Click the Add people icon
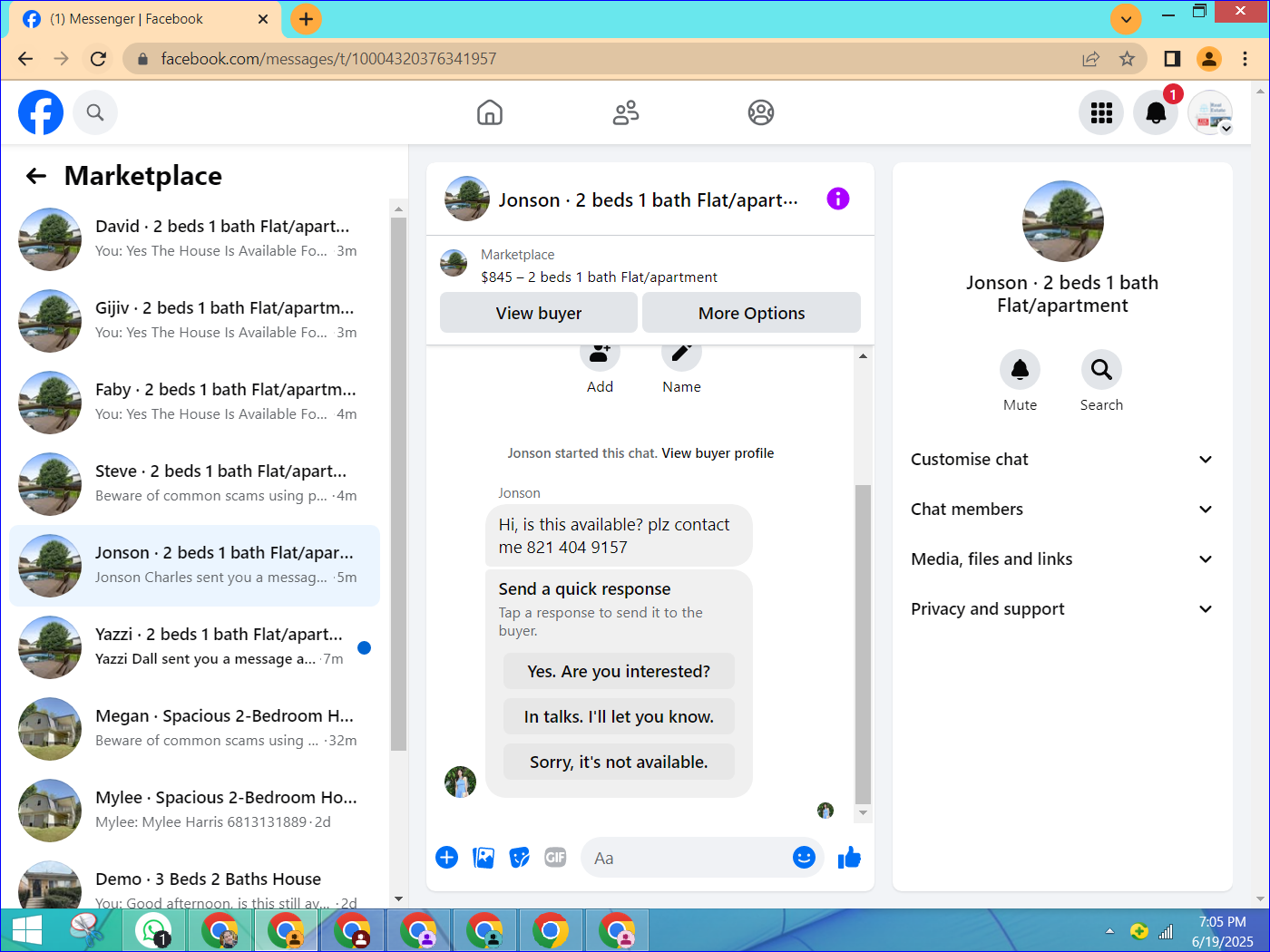This screenshot has width=1270, height=952. coord(600,354)
